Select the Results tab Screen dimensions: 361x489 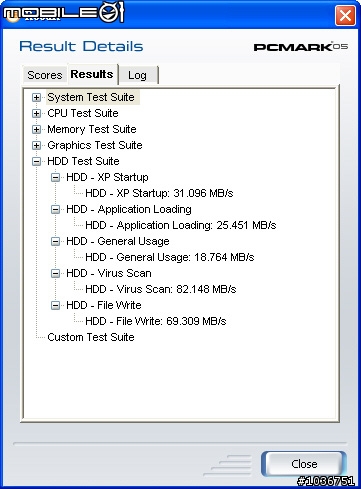[92, 74]
